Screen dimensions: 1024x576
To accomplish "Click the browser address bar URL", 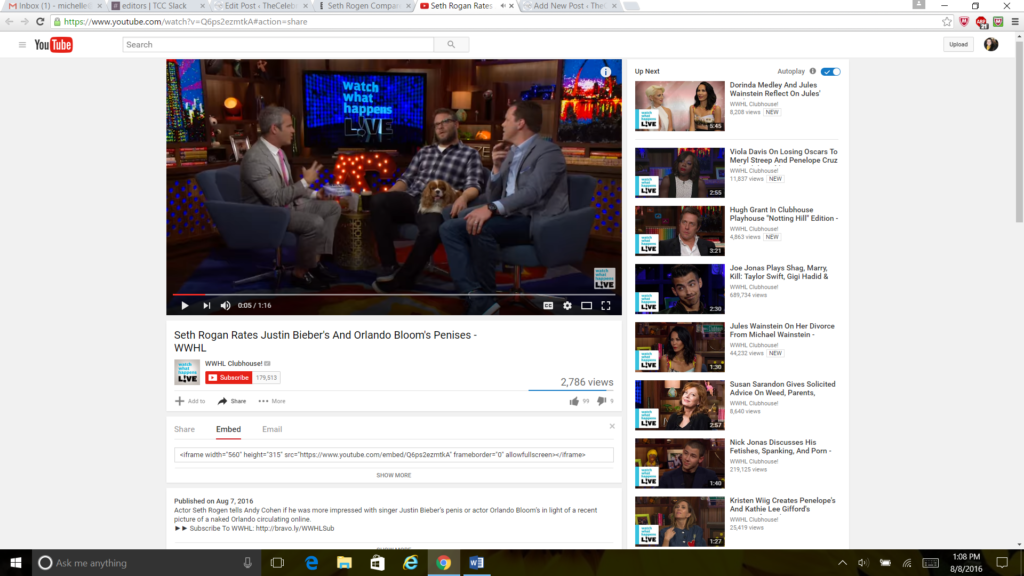I will (185, 22).
